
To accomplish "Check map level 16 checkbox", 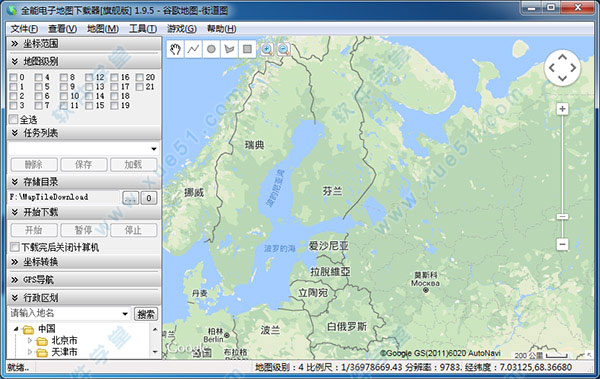I will point(114,77).
